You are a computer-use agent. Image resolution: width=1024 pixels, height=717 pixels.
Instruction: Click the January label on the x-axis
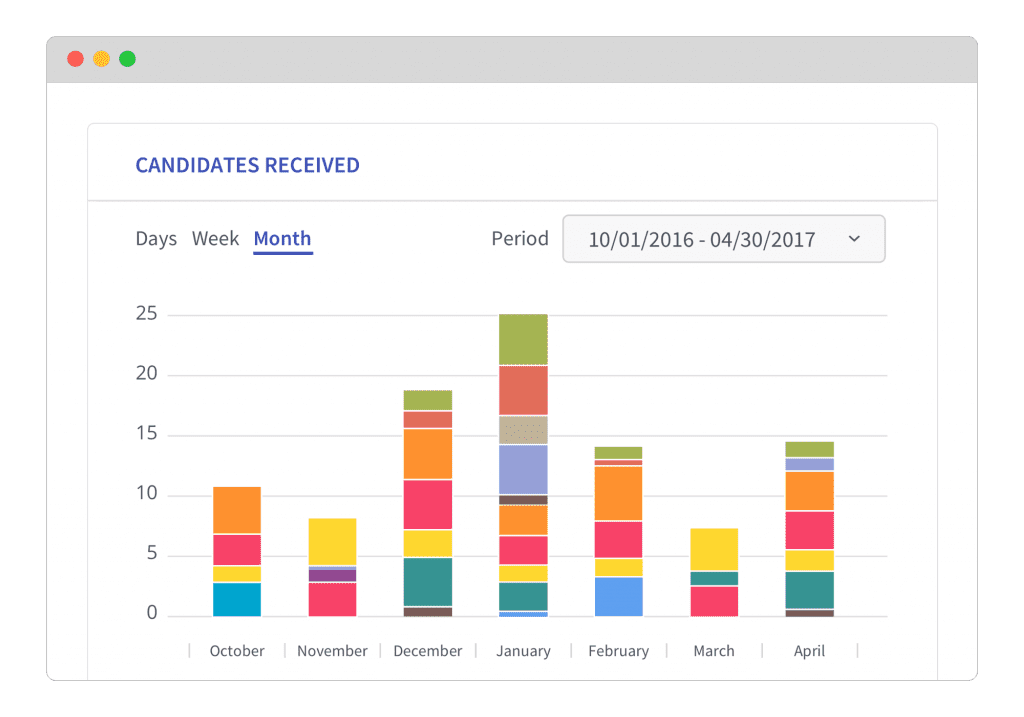[523, 650]
